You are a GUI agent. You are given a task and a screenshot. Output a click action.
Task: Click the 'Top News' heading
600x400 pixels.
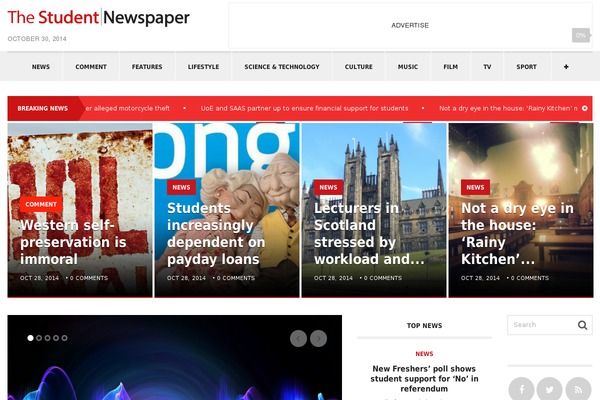click(424, 325)
